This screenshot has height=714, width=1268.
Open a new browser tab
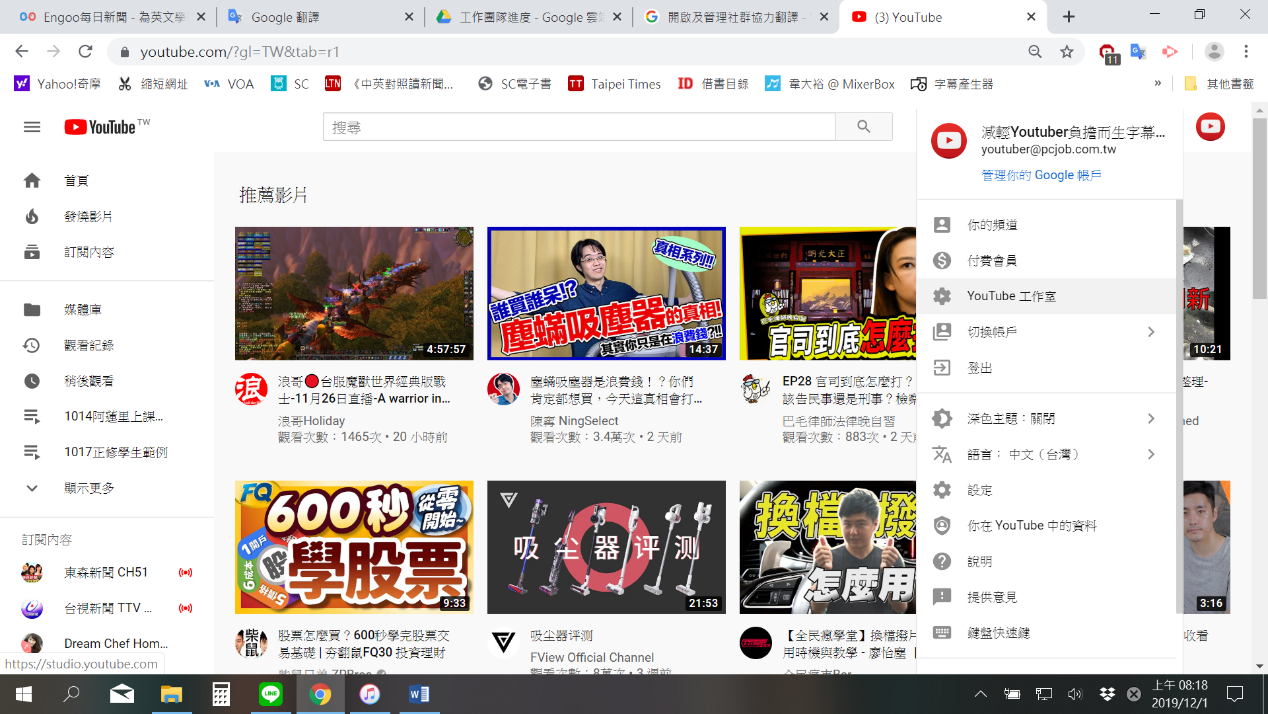pyautogui.click(x=1069, y=17)
